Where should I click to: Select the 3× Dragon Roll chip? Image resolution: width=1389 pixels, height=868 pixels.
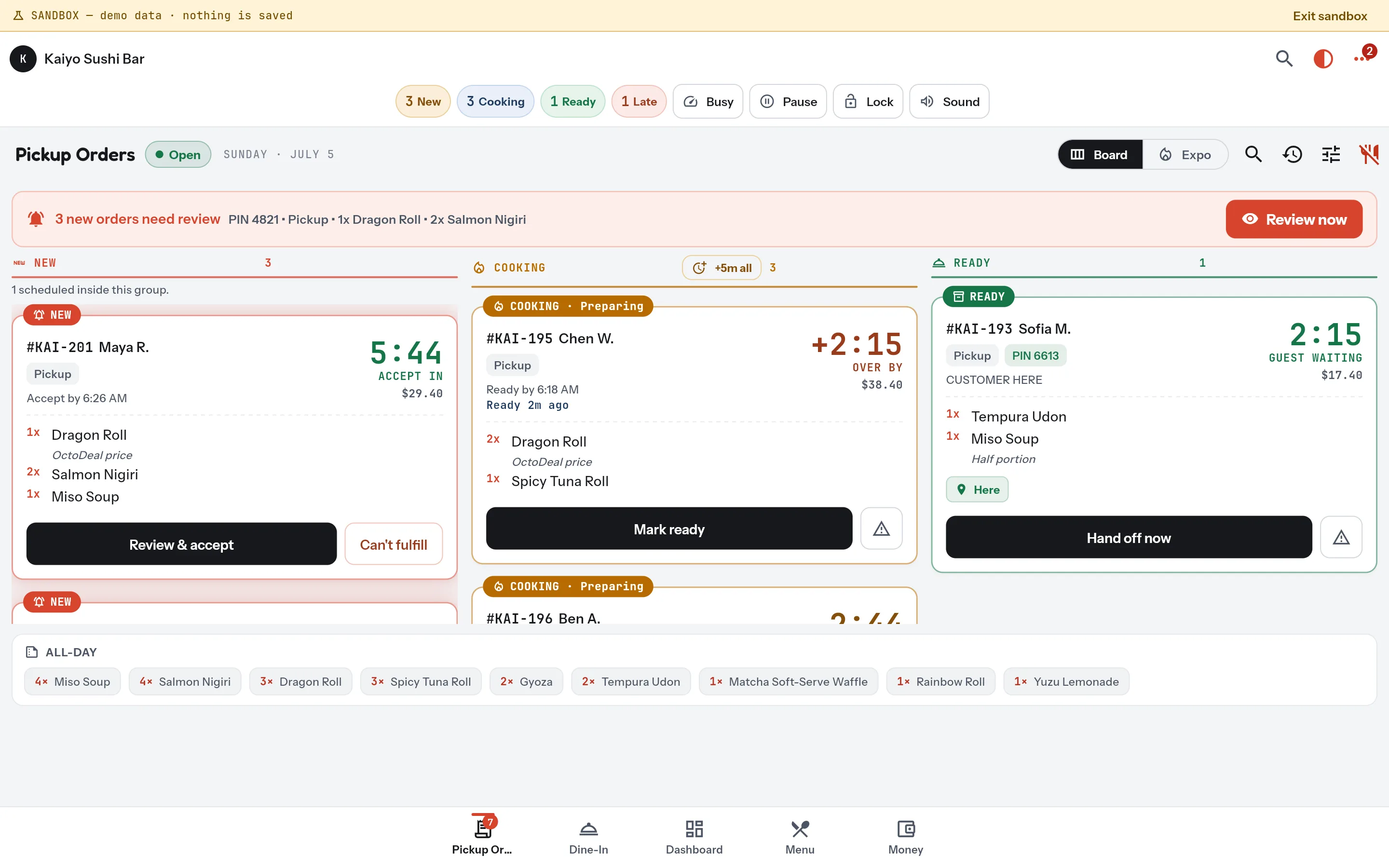pyautogui.click(x=301, y=681)
